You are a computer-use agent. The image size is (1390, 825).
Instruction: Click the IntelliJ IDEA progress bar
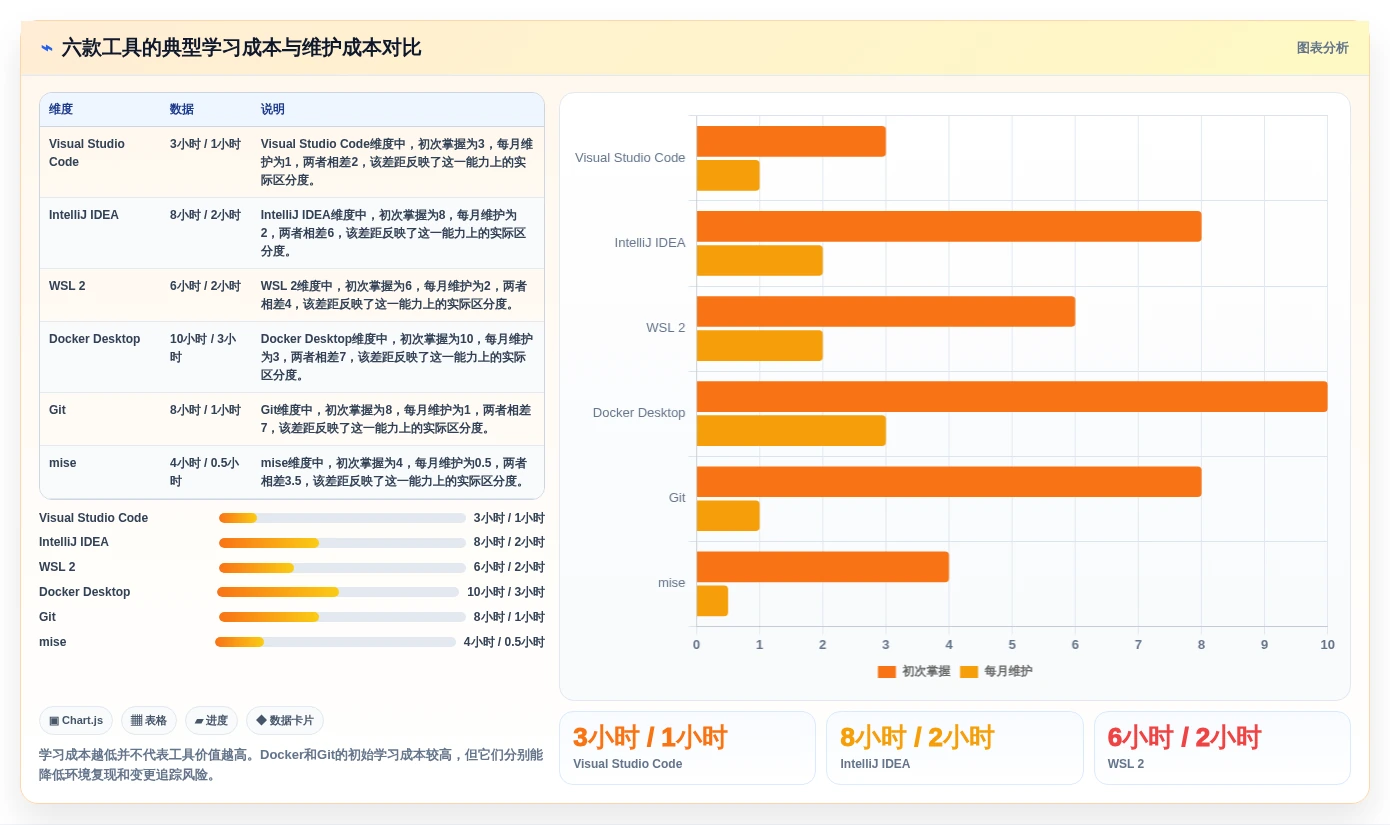342,543
